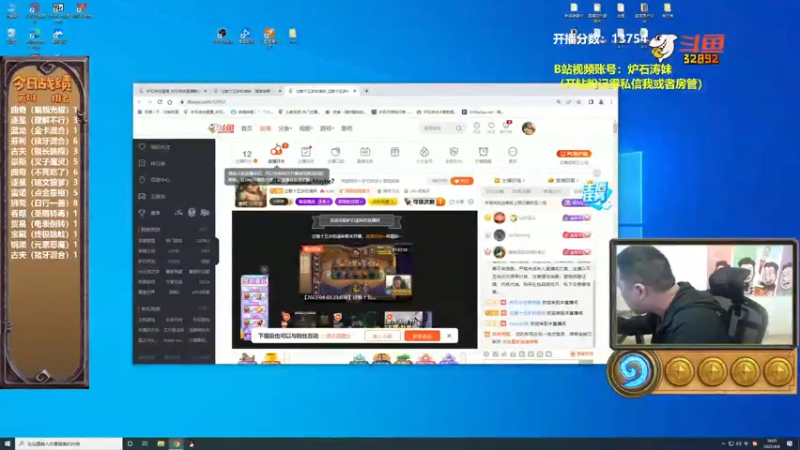Expand the 分类 dropdown in Douyu nav
This screenshot has width=800, height=450.
[285, 129]
